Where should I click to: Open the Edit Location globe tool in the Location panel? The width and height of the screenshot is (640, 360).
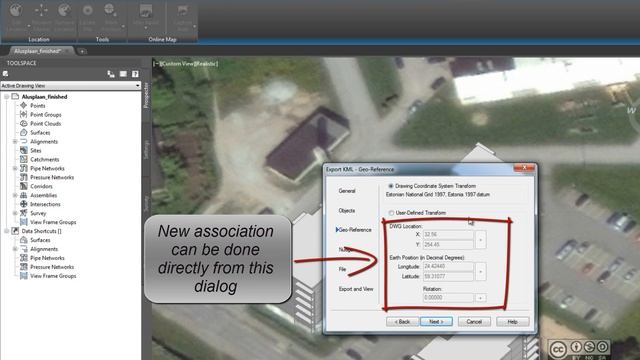[16, 18]
